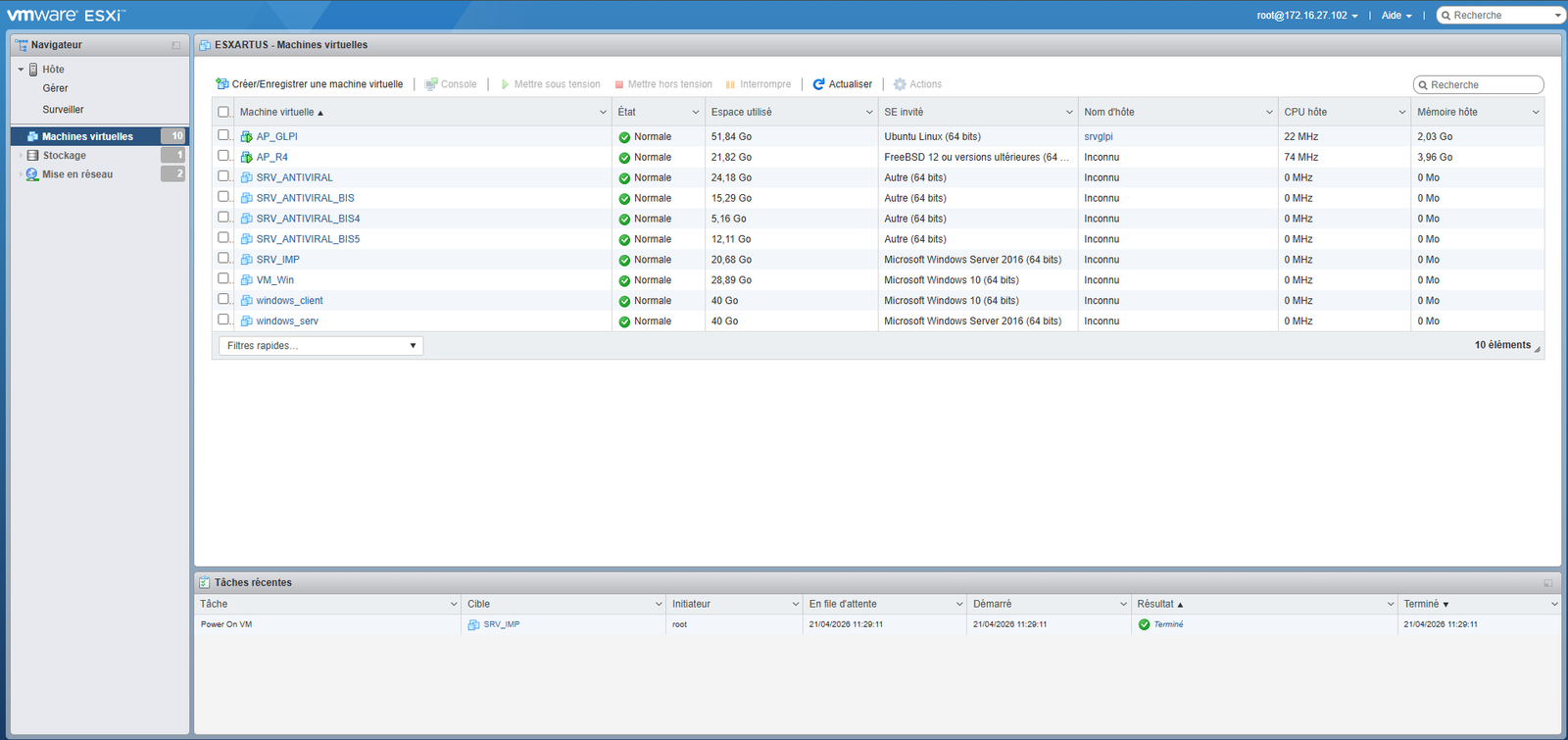Click the Créer/Enregistrer machine virtuelle icon
1568x740 pixels.
tap(222, 84)
